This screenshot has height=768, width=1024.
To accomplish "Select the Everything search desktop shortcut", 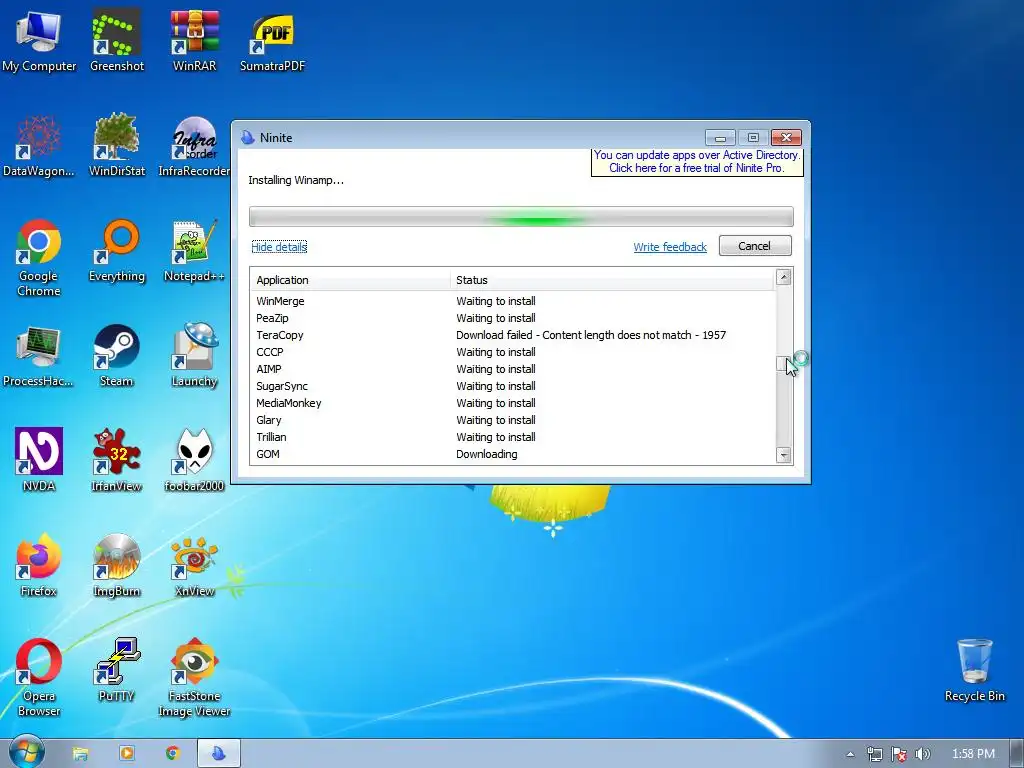I will point(117,251).
